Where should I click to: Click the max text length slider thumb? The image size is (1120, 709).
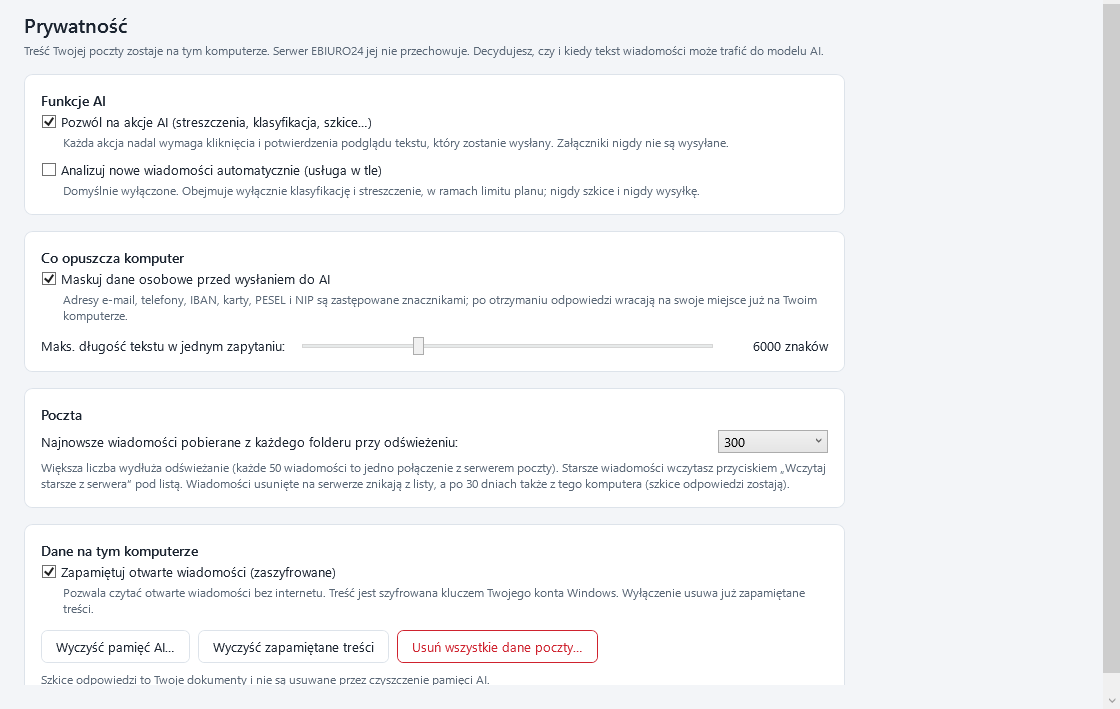(419, 346)
